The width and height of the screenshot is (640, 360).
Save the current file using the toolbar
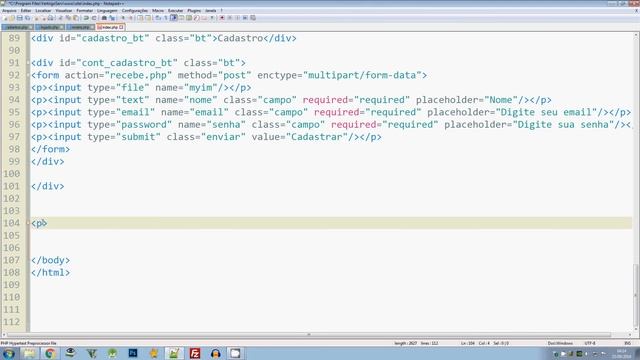[20, 18]
